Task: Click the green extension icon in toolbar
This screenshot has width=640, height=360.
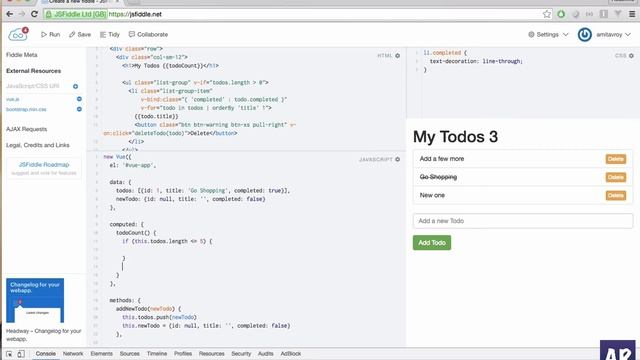Action: [x=561, y=14]
